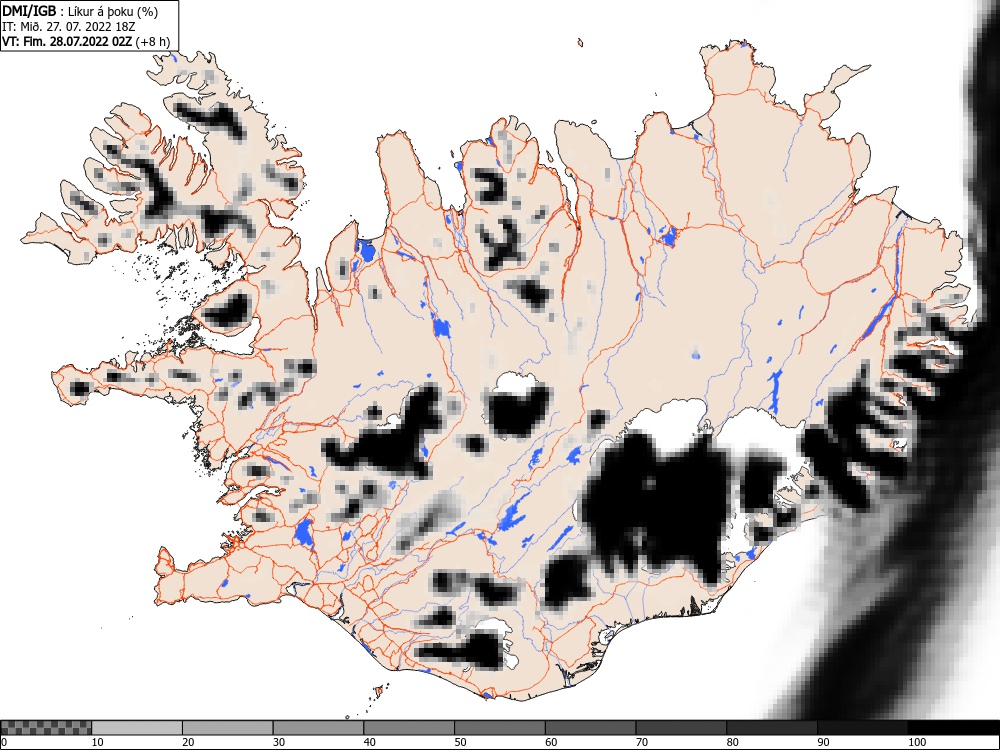Select the 'IT: Mið. 27. 07. 2022 18Z' line
1000x750 pixels.
coord(70,27)
